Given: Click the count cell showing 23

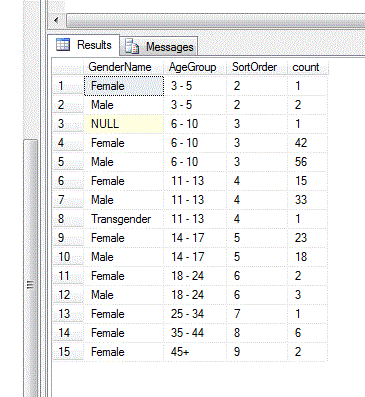Looking at the screenshot, I should click(x=307, y=238).
